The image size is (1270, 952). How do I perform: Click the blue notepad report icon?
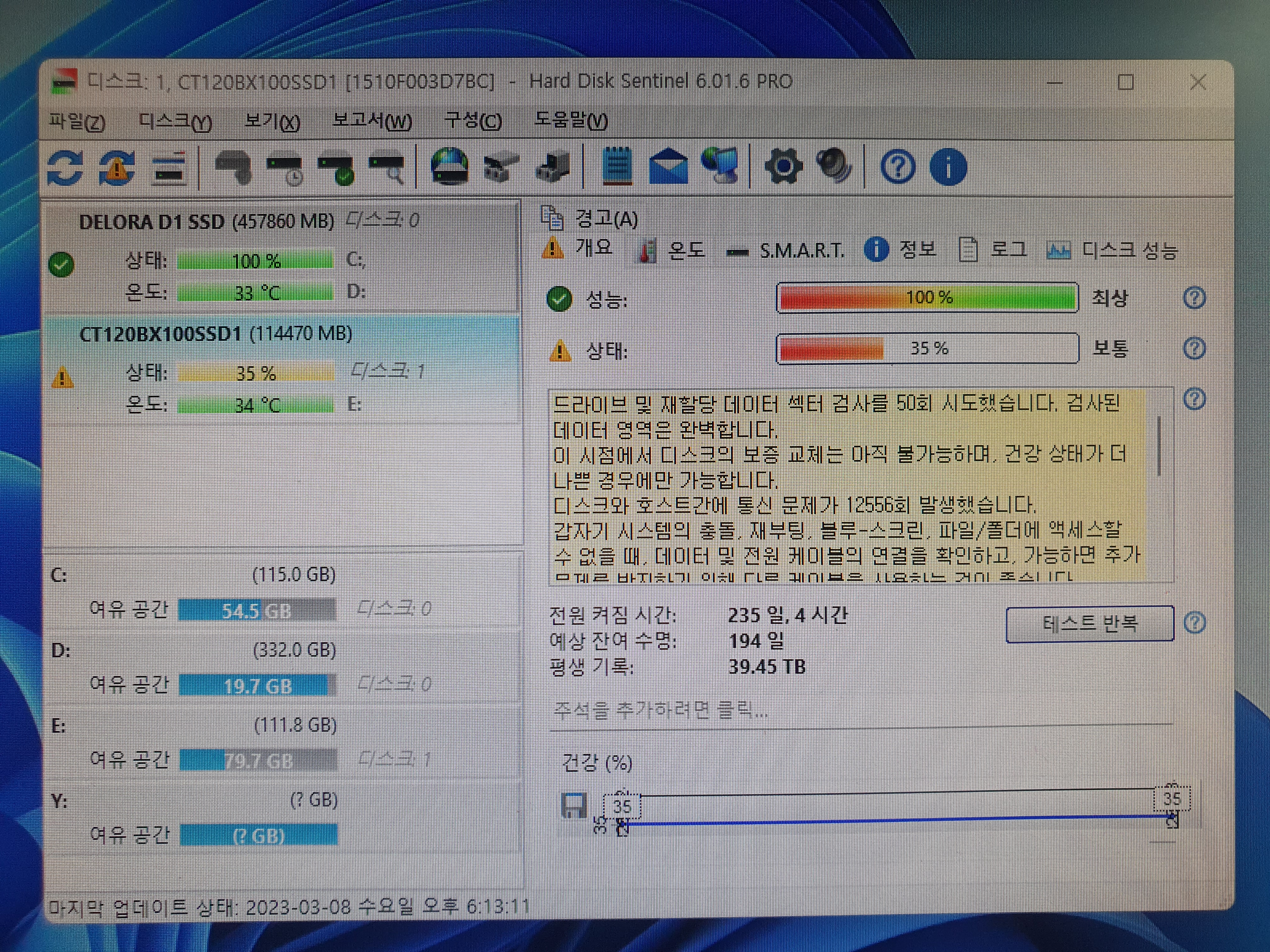pos(617,167)
